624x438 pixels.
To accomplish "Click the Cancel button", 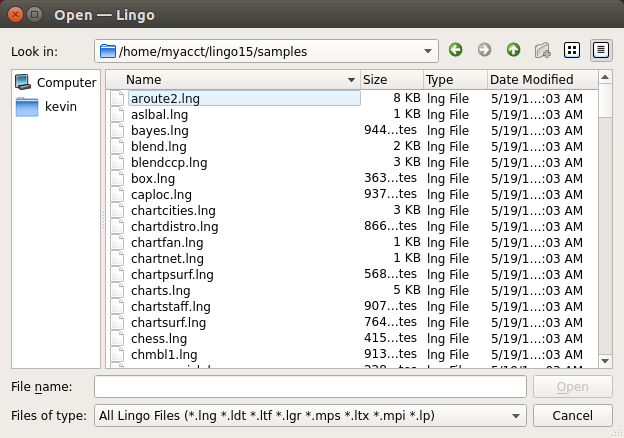I will 573,416.
